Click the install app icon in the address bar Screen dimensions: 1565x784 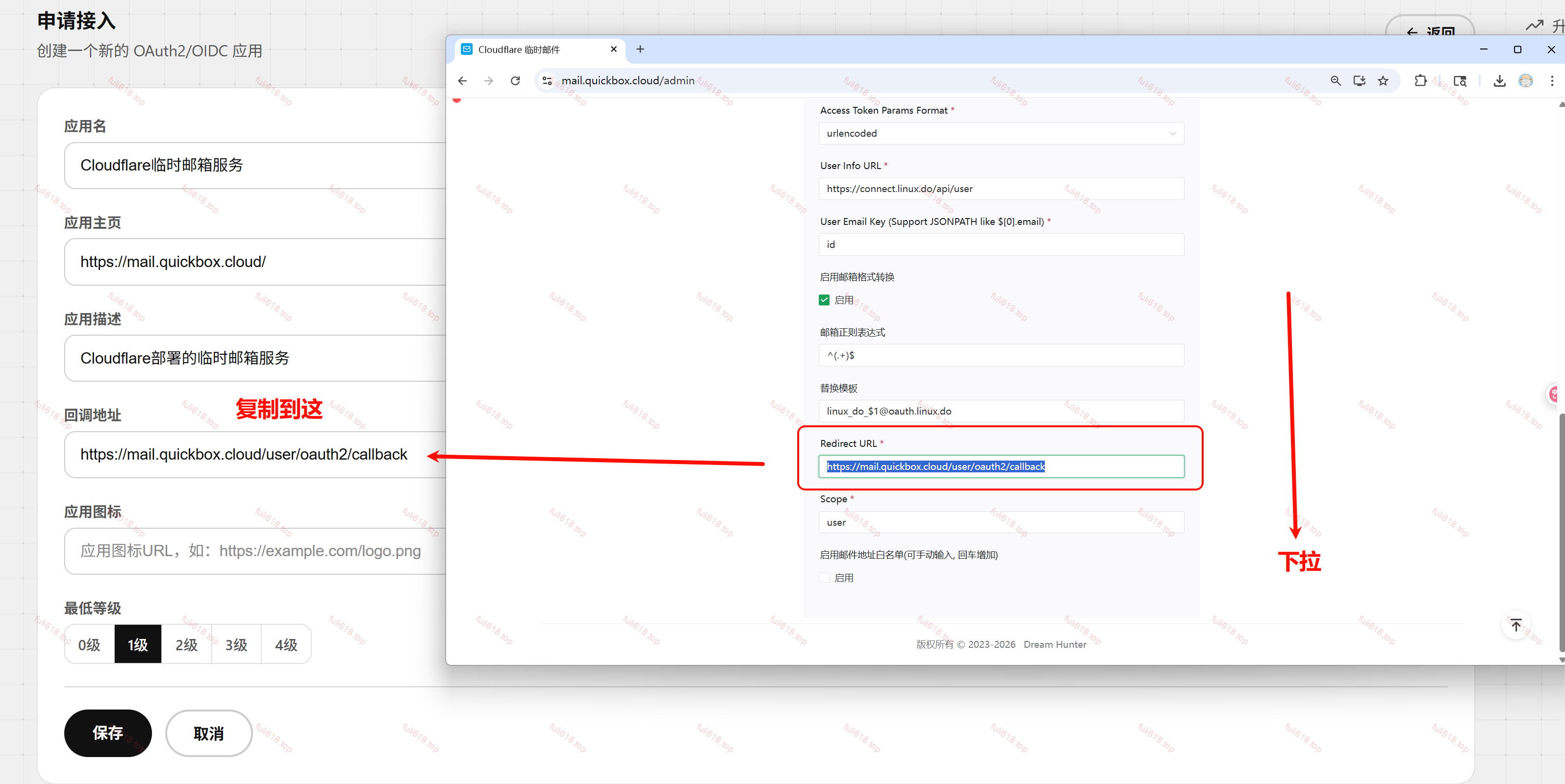point(1360,81)
